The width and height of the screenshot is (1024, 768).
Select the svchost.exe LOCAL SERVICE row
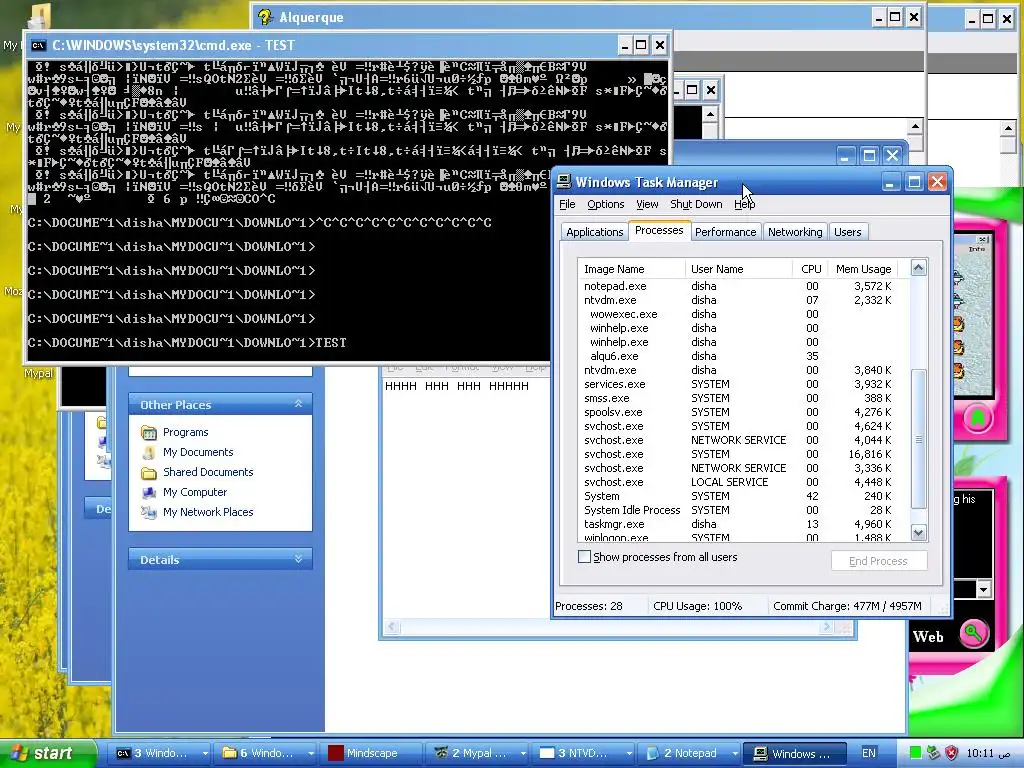738,482
